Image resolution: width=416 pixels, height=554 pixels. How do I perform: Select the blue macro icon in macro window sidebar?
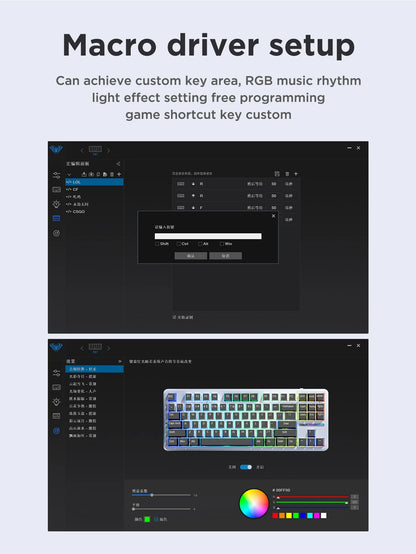tap(57, 219)
